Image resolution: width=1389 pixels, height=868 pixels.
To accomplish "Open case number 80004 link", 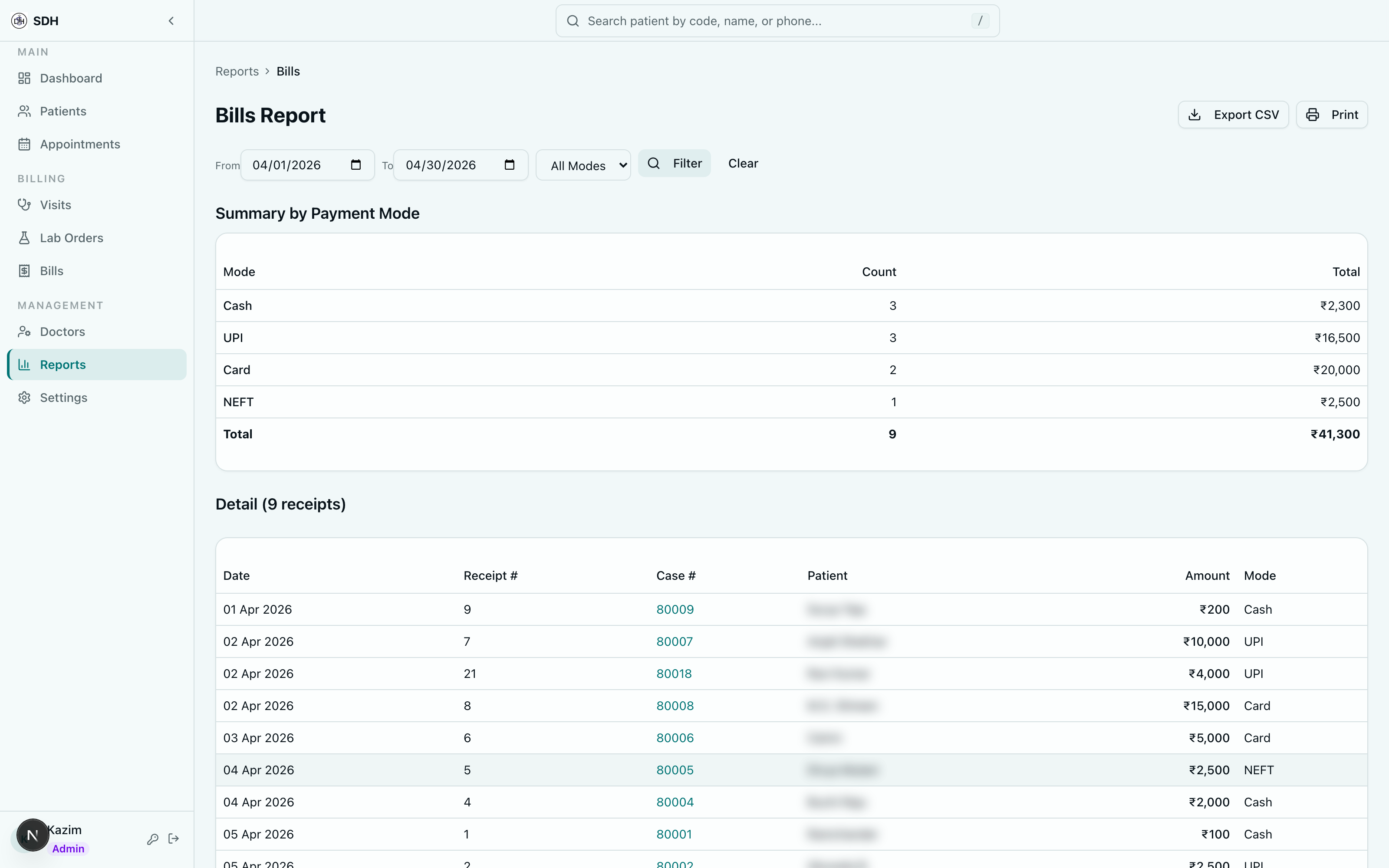I will pyautogui.click(x=675, y=802).
